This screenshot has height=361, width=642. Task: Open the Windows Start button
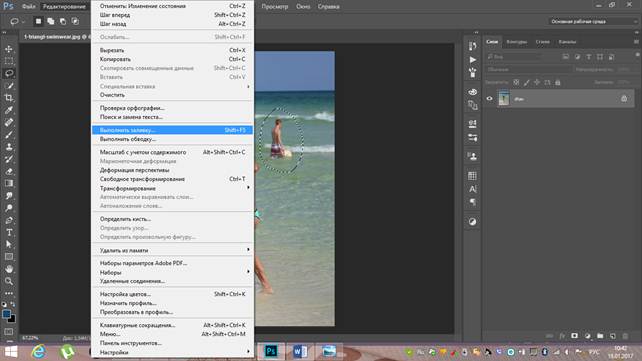pos(11,352)
